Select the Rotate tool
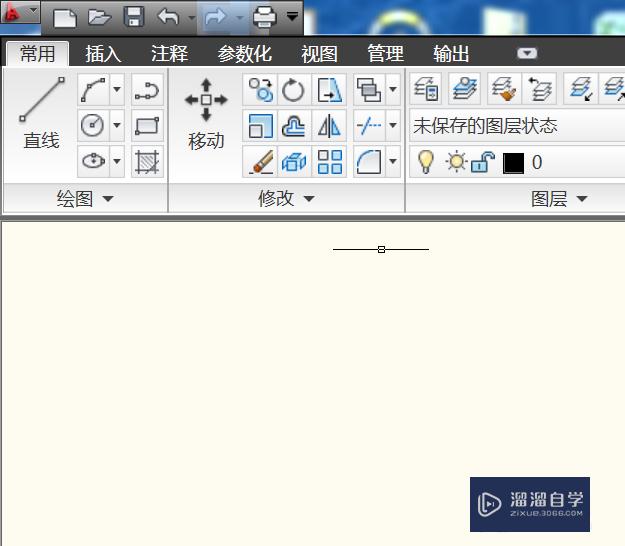The width and height of the screenshot is (625, 546). [x=294, y=90]
